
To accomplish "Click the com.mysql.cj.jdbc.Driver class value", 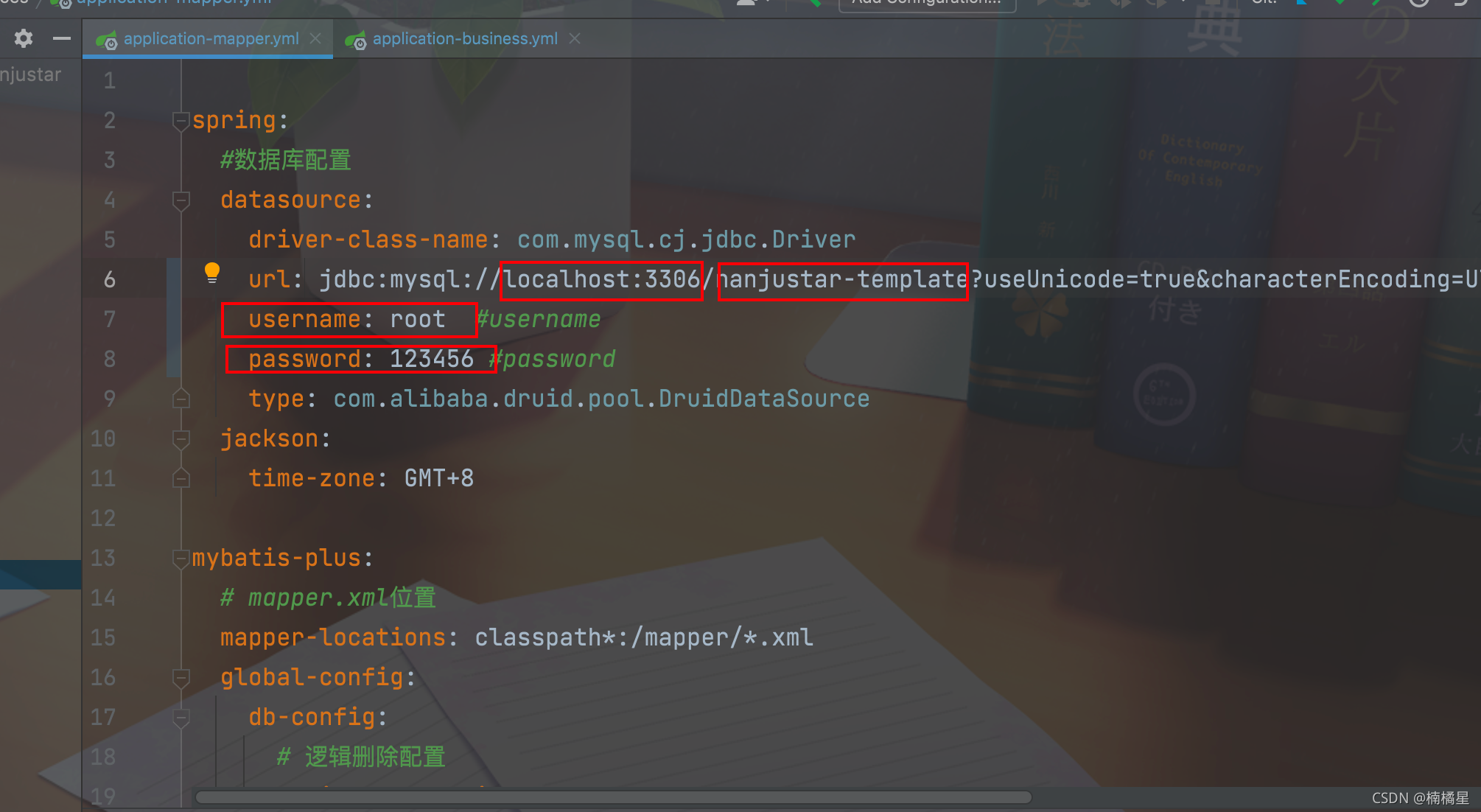I will pyautogui.click(x=685, y=240).
